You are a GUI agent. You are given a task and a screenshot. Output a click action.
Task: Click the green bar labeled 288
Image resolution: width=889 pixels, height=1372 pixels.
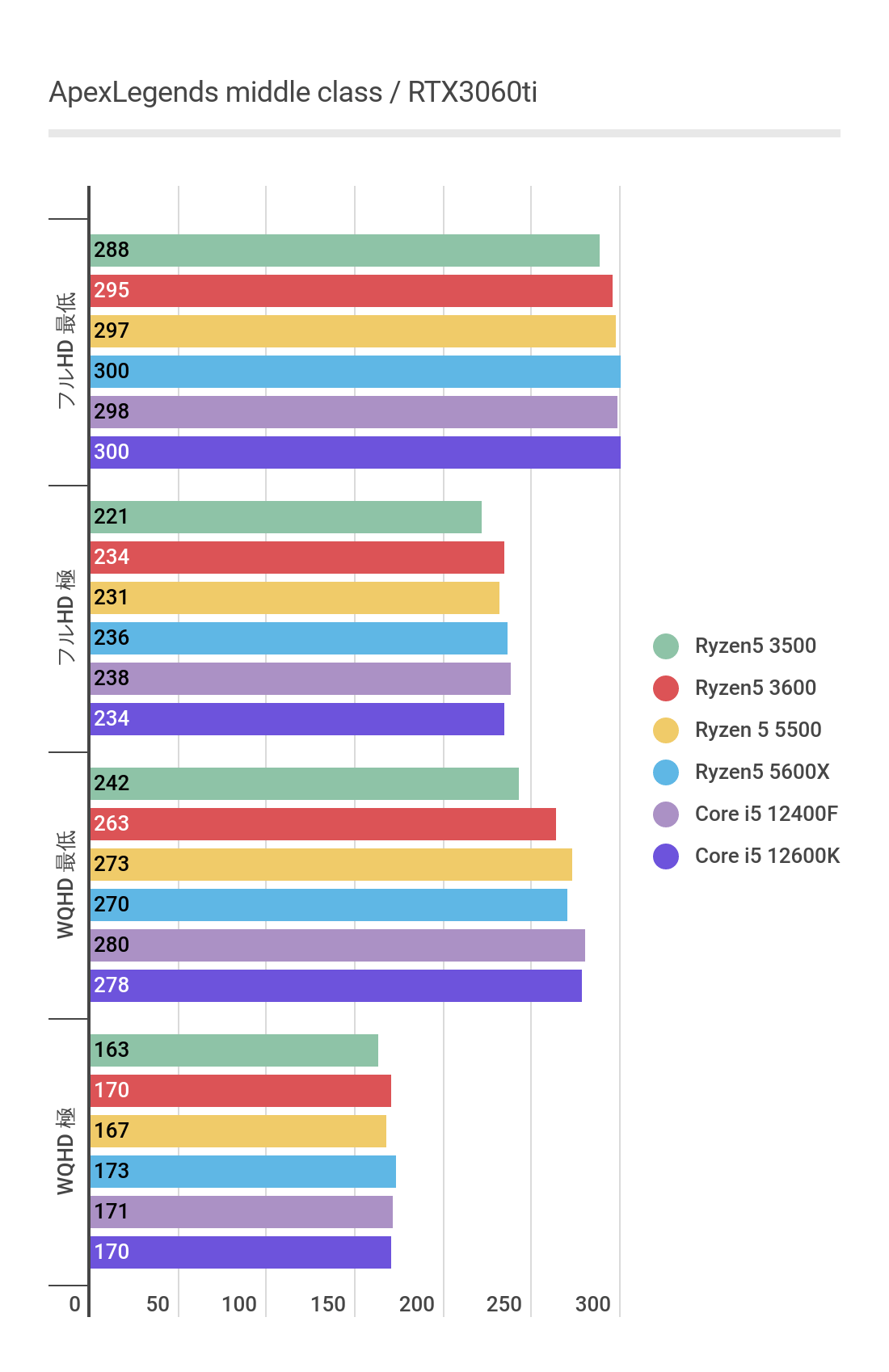[x=344, y=250]
